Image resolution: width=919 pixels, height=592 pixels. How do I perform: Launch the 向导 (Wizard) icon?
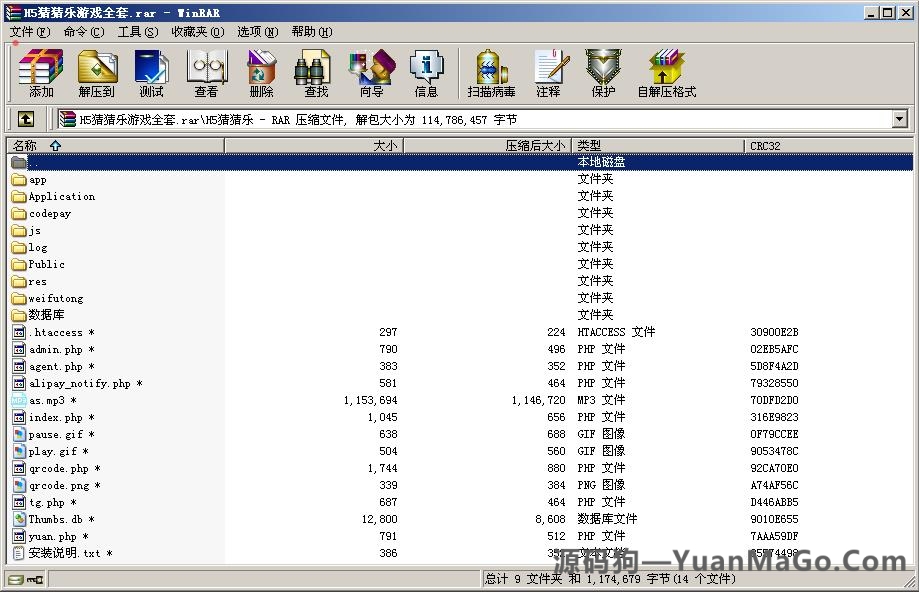coord(371,72)
